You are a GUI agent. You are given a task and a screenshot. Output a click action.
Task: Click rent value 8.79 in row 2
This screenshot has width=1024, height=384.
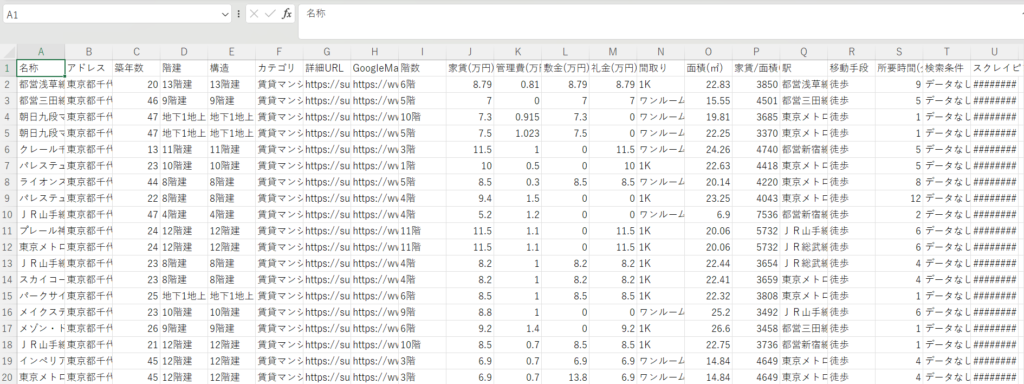click(x=470, y=84)
